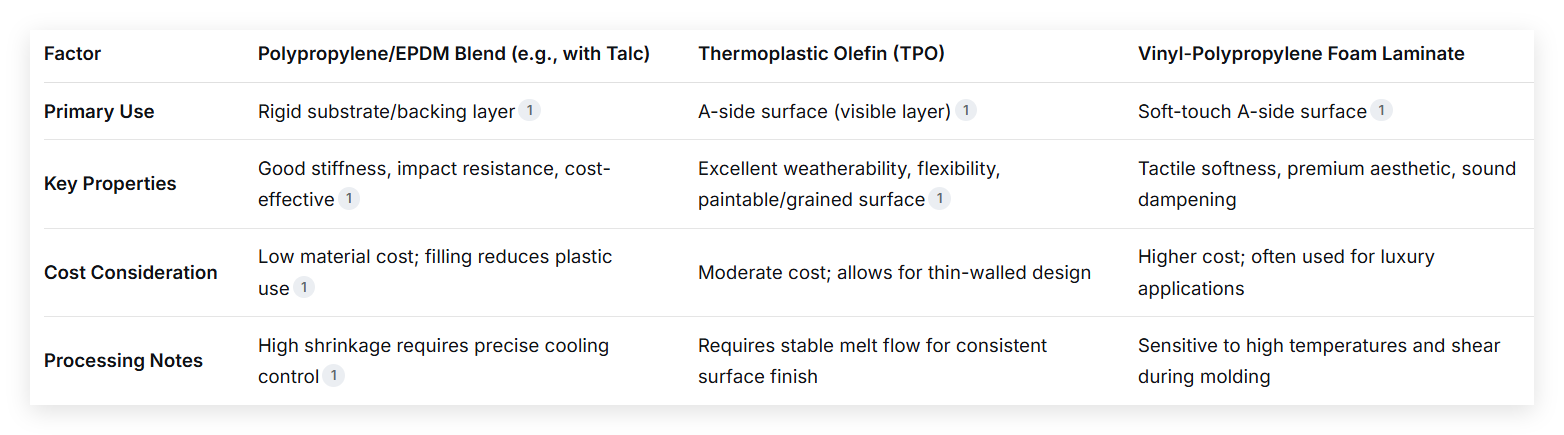Click the 'Moderate cost; allows for thin-walled design' cell
Viewport: 1564px width, 435px height.
pos(894,272)
